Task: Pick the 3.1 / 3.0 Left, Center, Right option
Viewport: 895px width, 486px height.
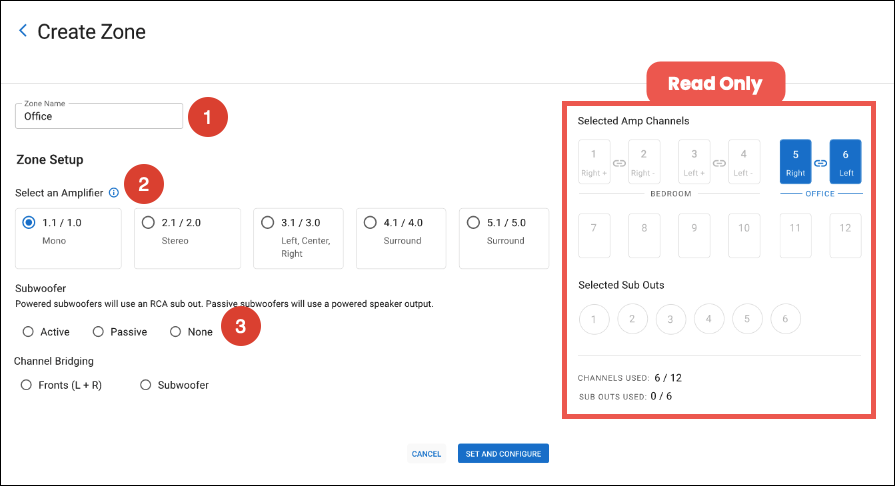Action: click(267, 222)
